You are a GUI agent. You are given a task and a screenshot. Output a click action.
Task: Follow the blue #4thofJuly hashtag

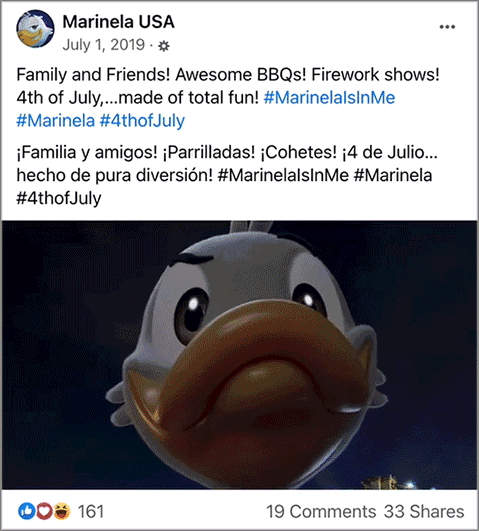coord(142,121)
